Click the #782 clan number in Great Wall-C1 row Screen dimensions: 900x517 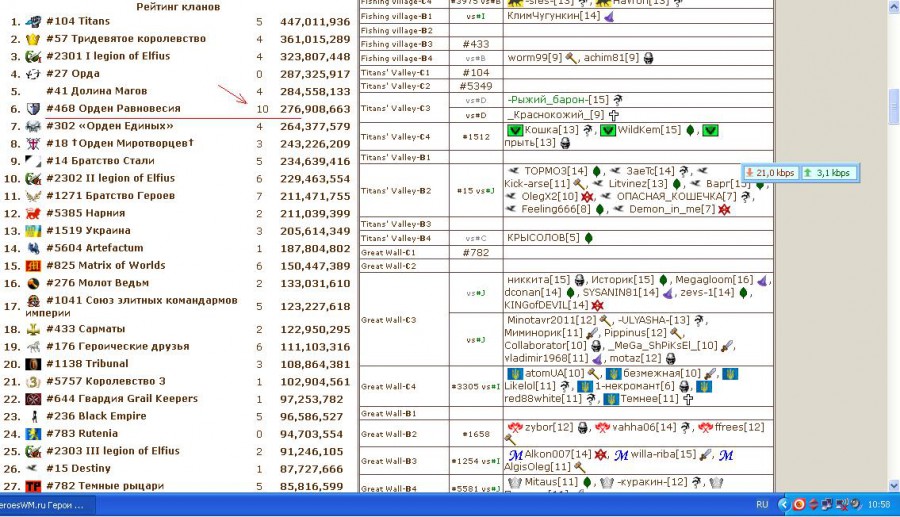[x=476, y=252]
